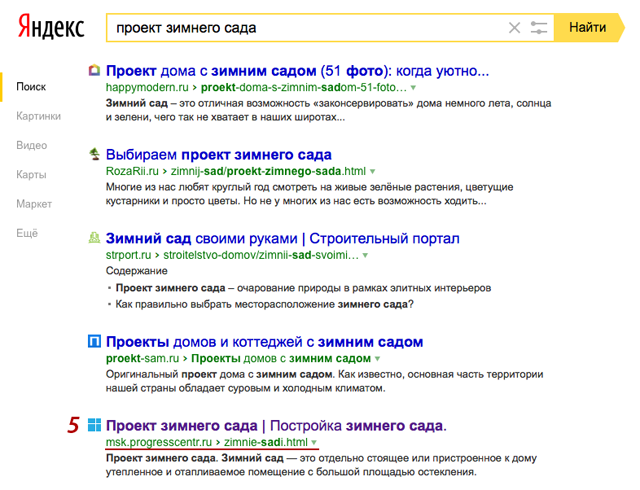This screenshot has height=490, width=640.
Task: Click the msk.progresscentr.ru domain link
Action: tap(159, 442)
